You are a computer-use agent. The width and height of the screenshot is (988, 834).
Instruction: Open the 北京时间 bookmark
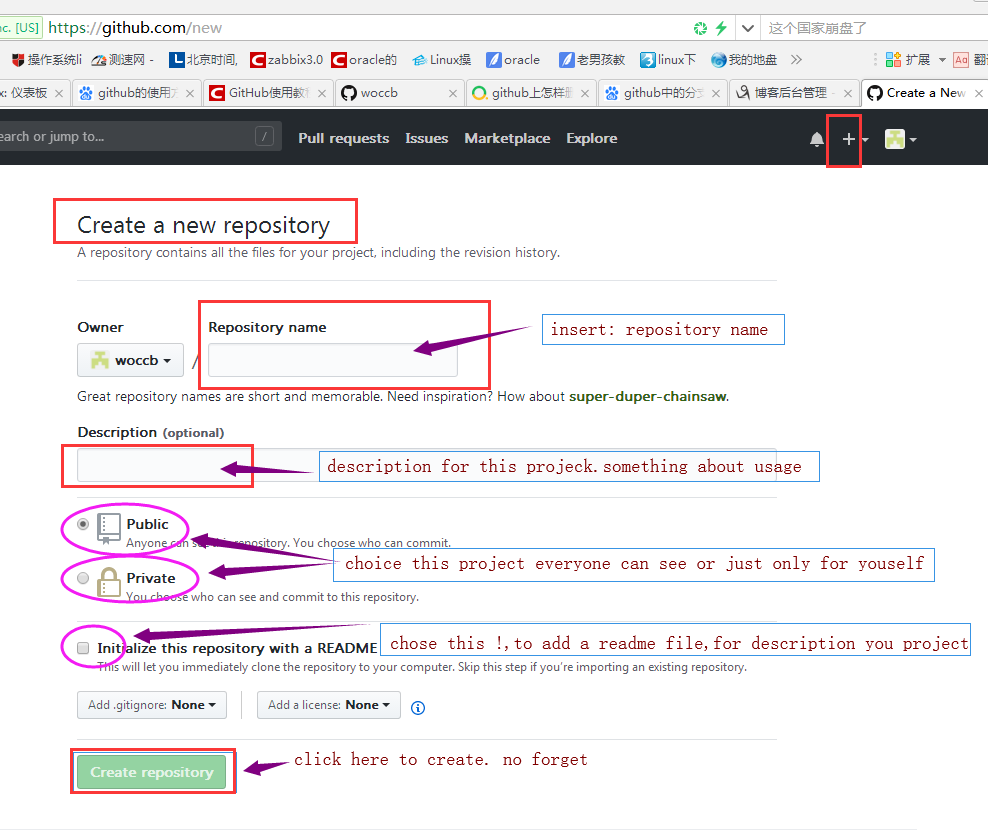click(x=203, y=60)
